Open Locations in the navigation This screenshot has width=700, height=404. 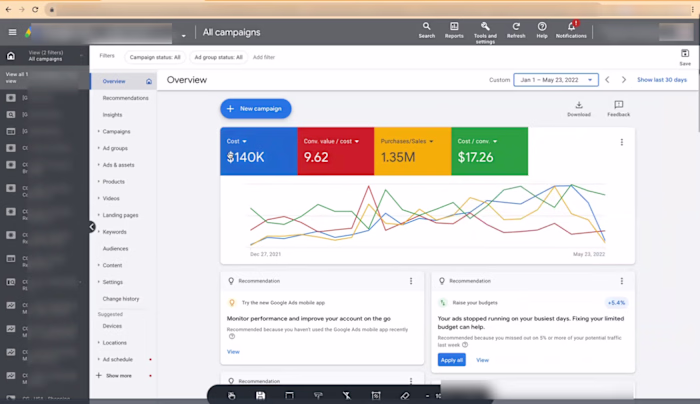[x=114, y=343]
